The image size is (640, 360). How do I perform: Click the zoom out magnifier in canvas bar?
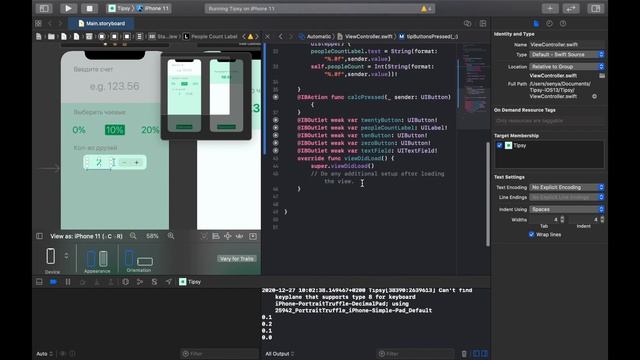tap(133, 236)
